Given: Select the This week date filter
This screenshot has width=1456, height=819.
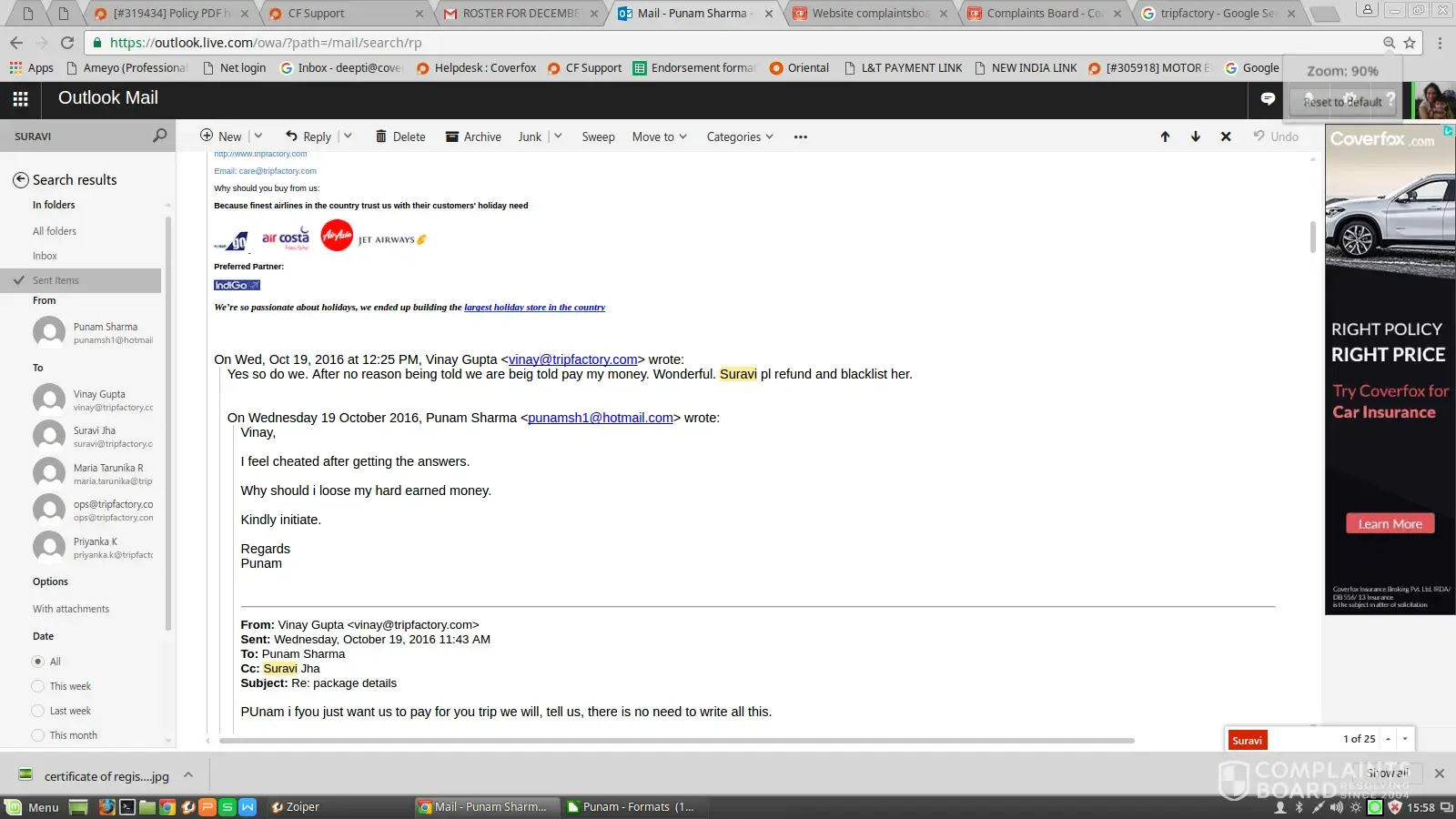Looking at the screenshot, I should coord(38,686).
